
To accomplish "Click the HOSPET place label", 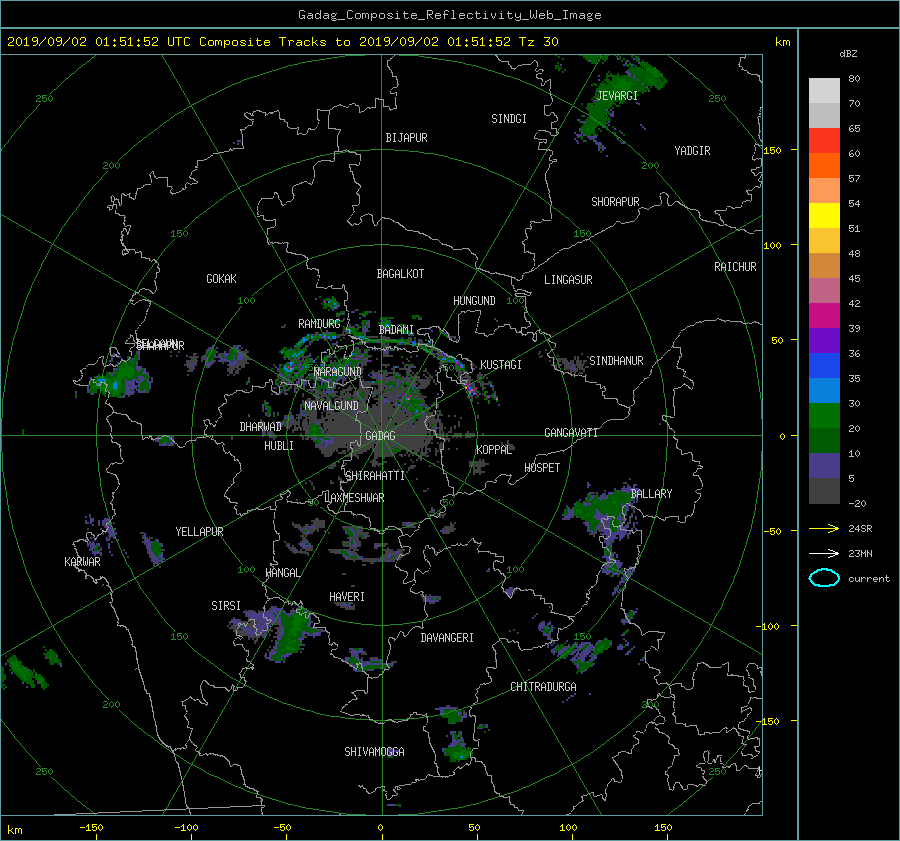I will pyautogui.click(x=542, y=468).
